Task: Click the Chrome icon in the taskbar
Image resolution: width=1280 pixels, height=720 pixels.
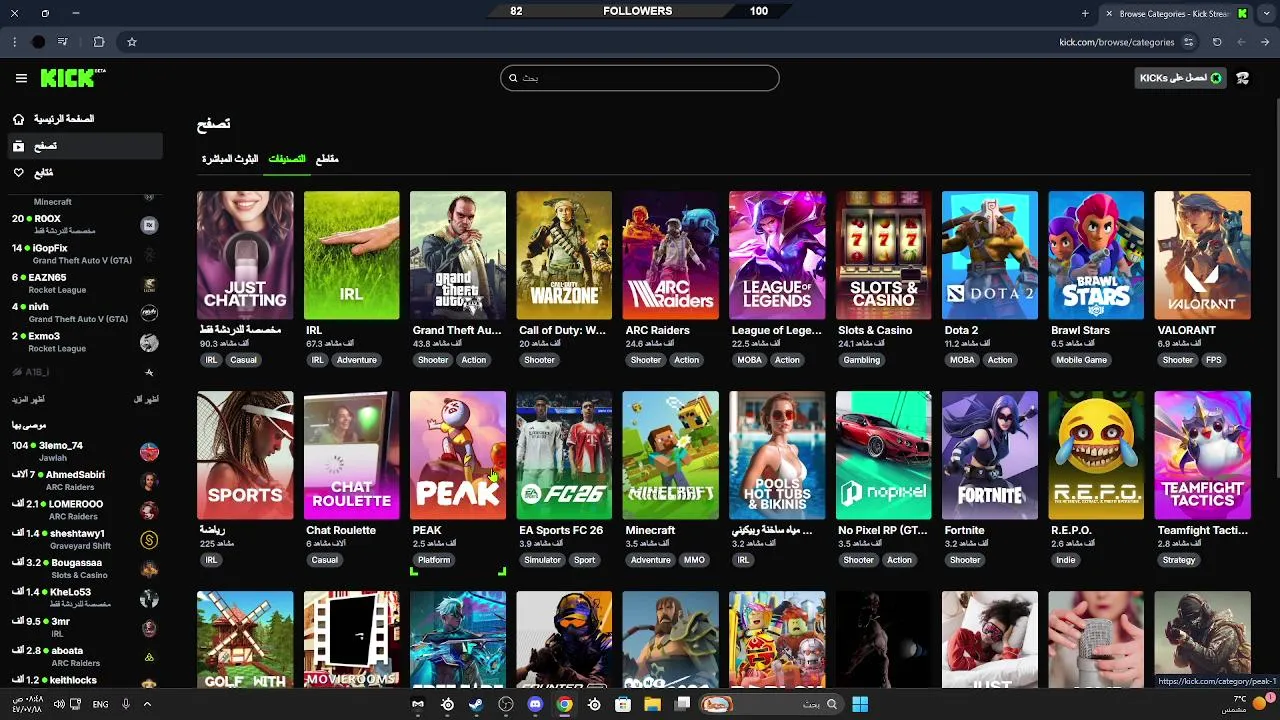Action: (564, 704)
